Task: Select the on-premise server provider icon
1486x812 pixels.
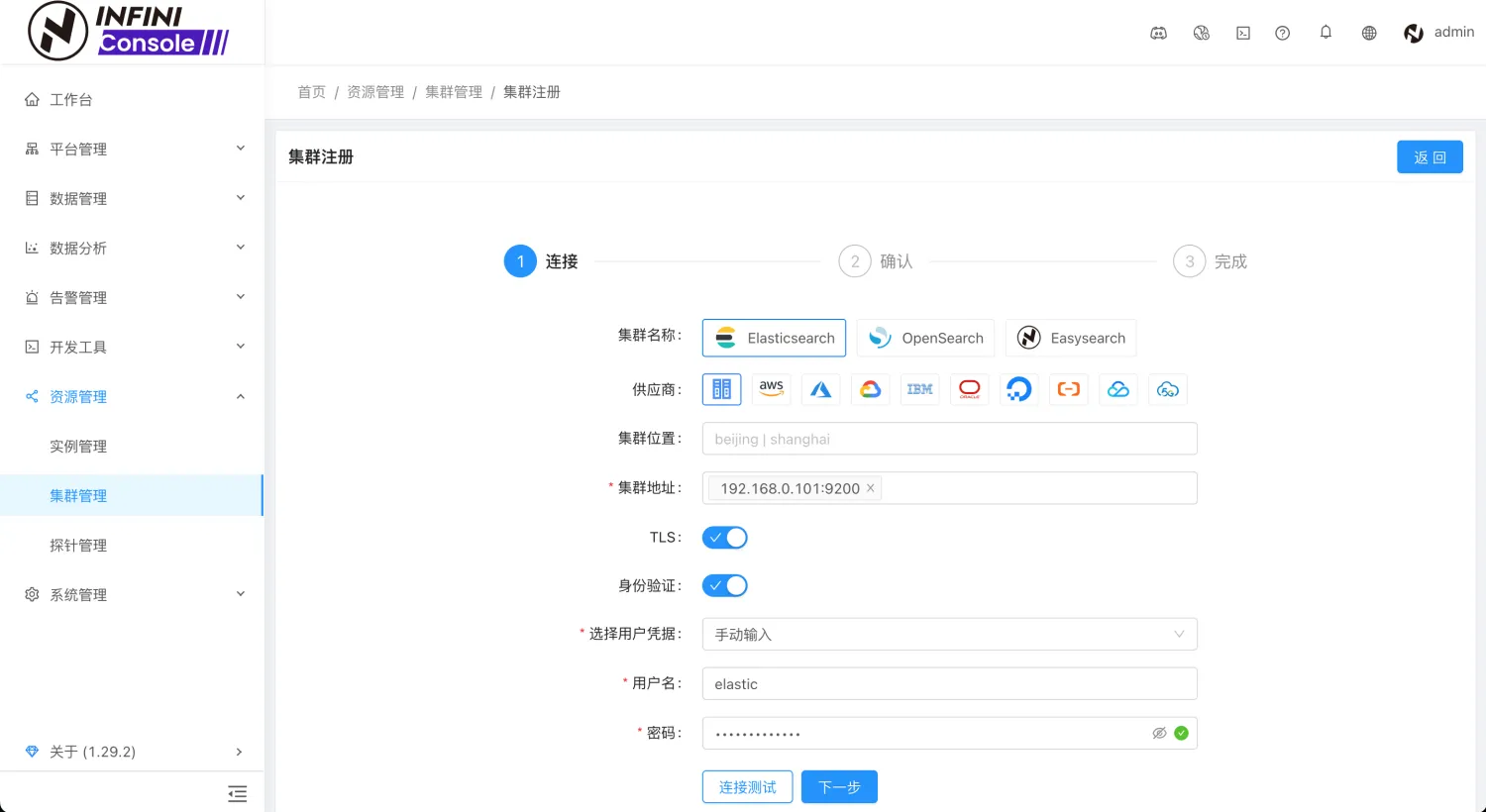Action: (x=722, y=389)
